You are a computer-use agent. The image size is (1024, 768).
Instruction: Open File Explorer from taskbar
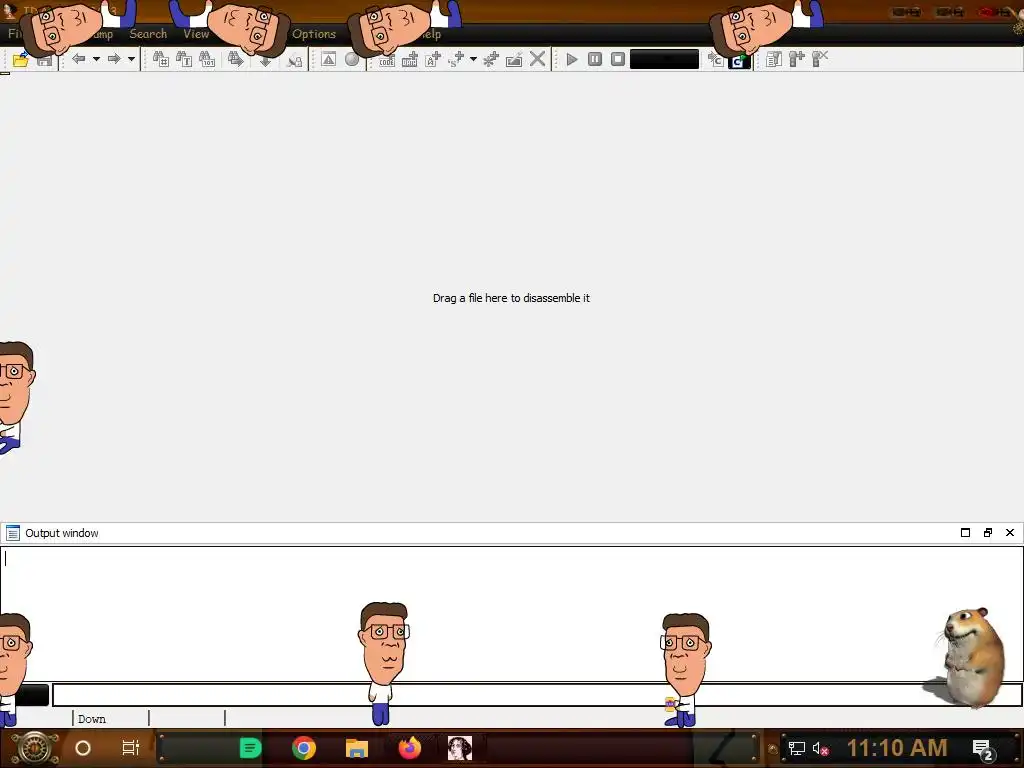point(357,748)
